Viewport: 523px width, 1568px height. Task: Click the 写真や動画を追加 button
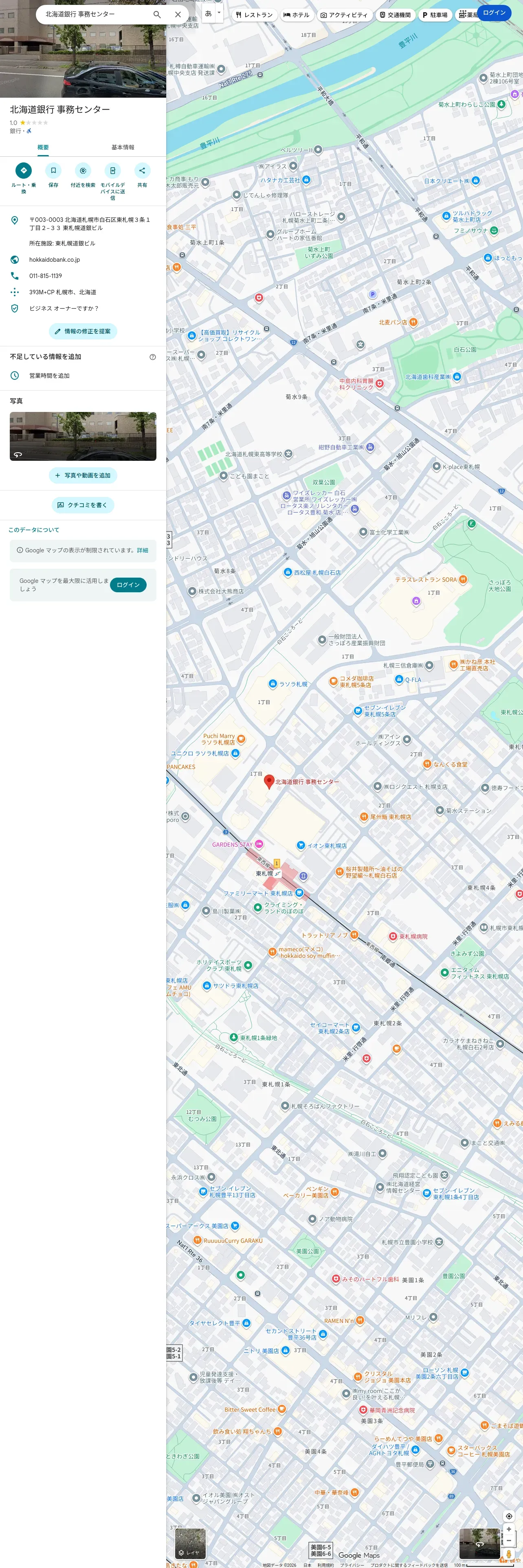tap(83, 475)
